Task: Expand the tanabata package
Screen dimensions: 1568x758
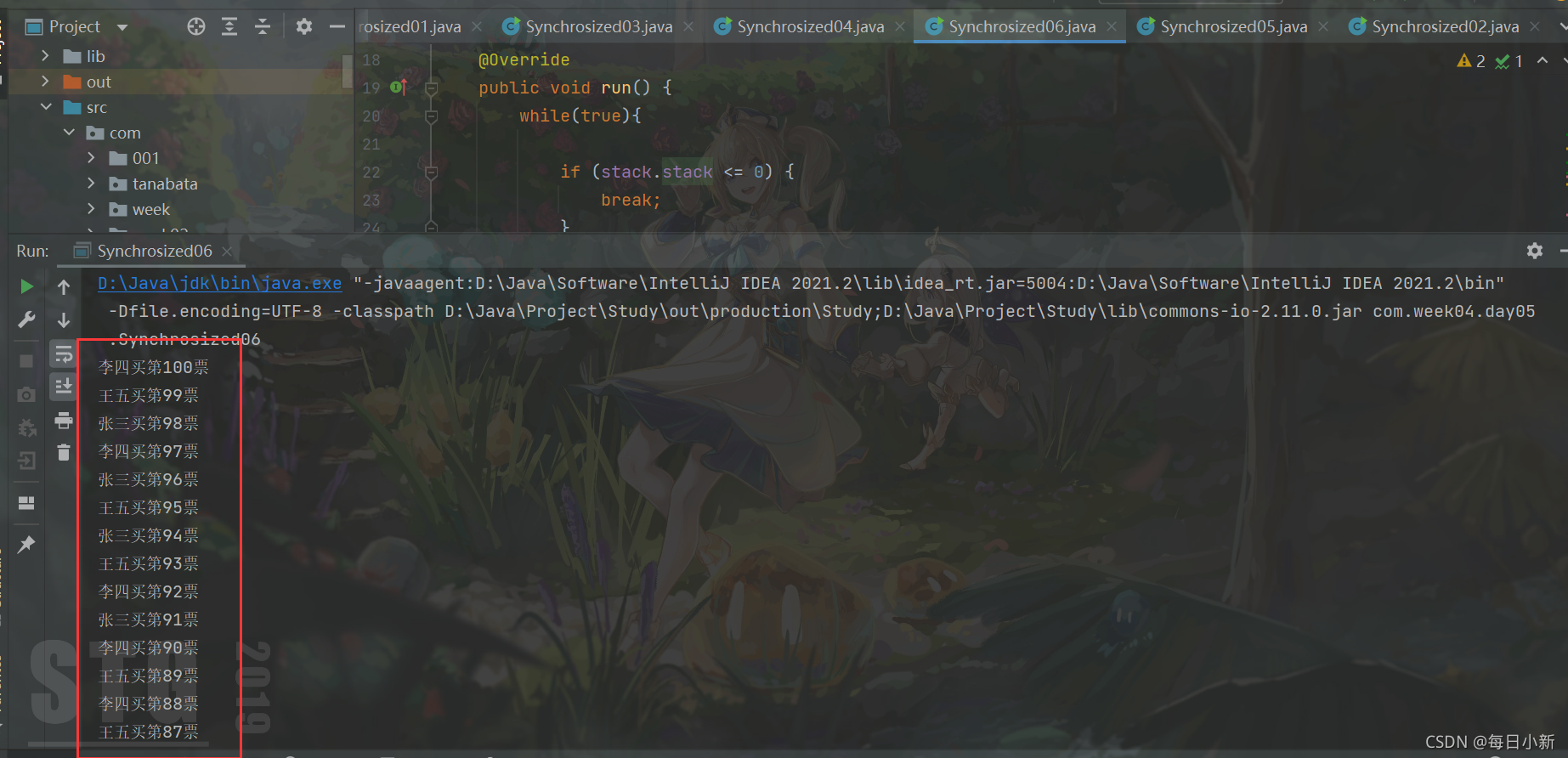Action: pyautogui.click(x=92, y=184)
